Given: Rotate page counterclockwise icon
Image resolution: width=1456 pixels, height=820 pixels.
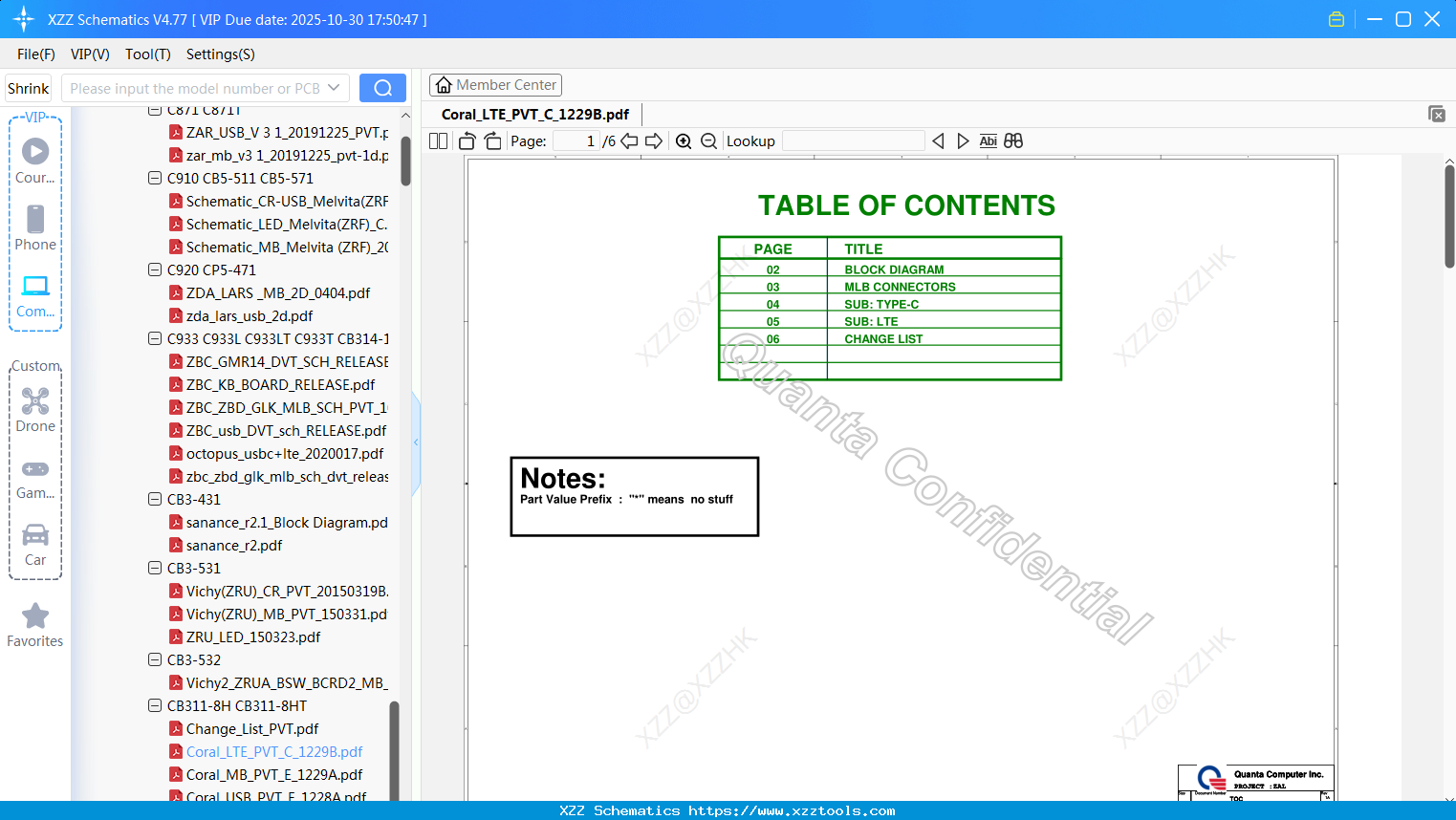Looking at the screenshot, I should point(467,141).
